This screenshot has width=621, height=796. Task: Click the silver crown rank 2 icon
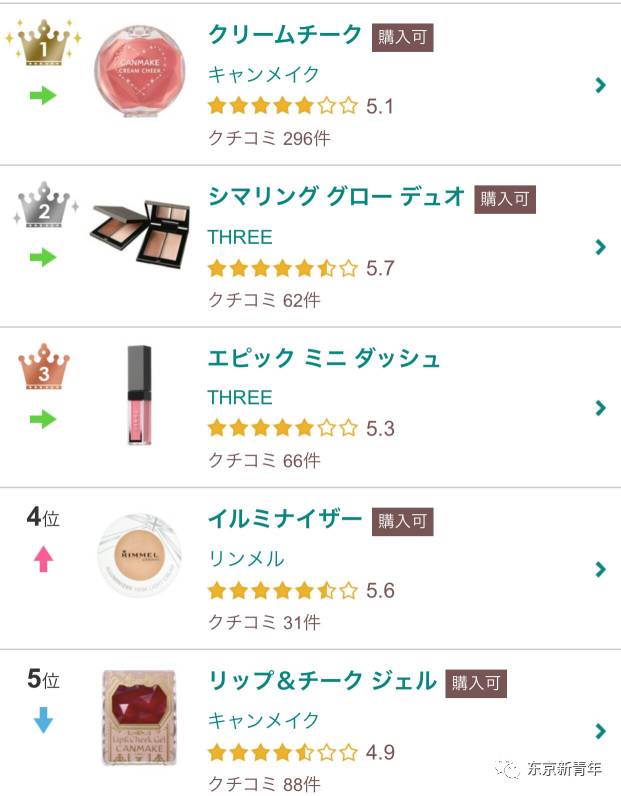[x=44, y=207]
